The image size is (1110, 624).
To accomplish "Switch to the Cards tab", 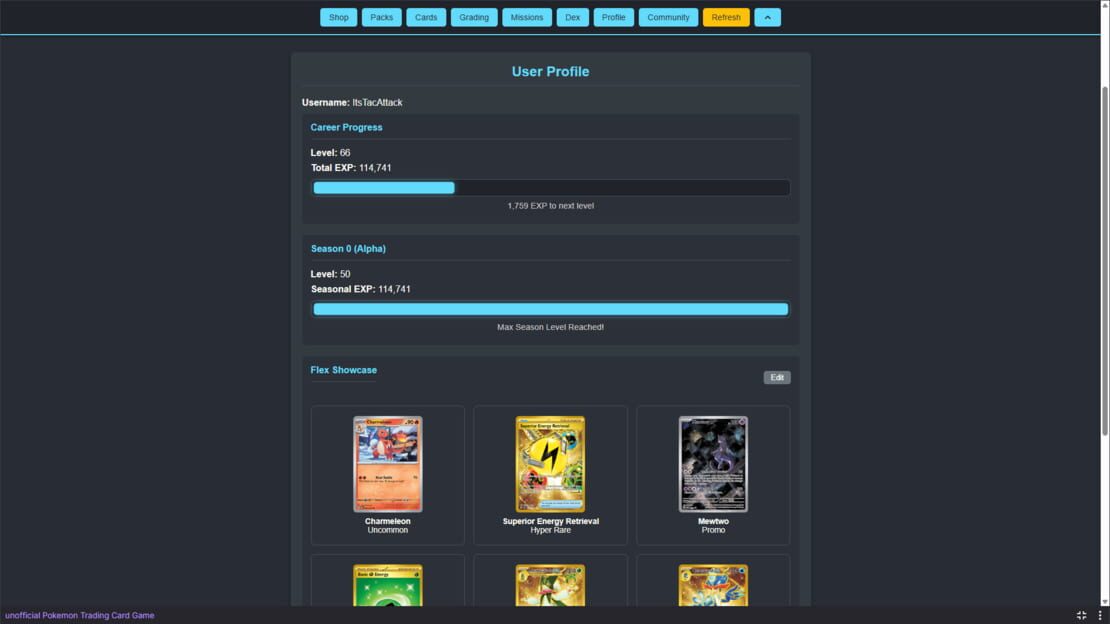I will point(426,17).
